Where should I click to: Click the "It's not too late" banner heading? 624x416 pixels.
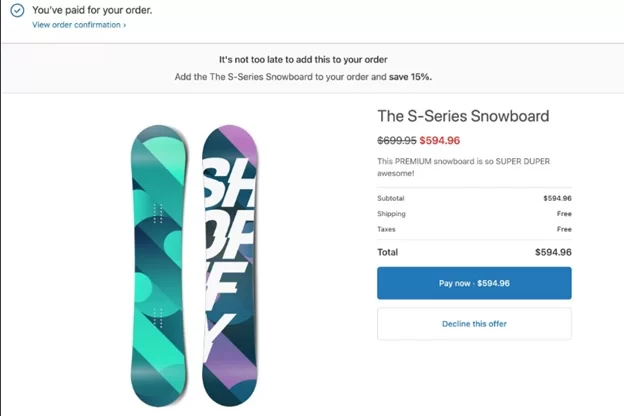311,60
